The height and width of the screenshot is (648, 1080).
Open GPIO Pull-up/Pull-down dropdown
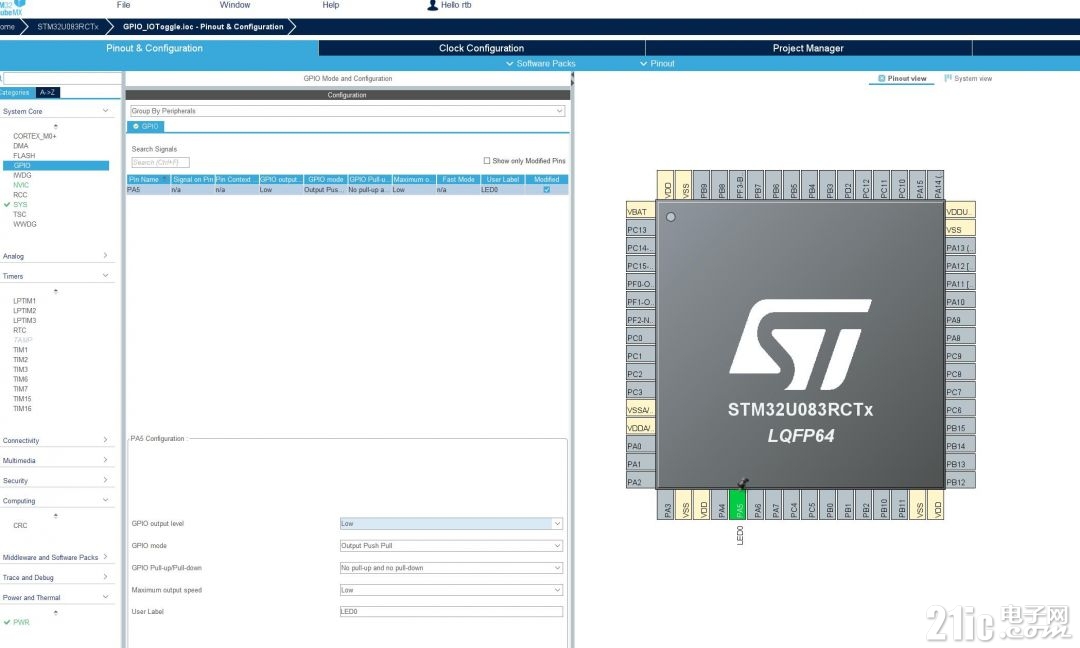click(451, 568)
